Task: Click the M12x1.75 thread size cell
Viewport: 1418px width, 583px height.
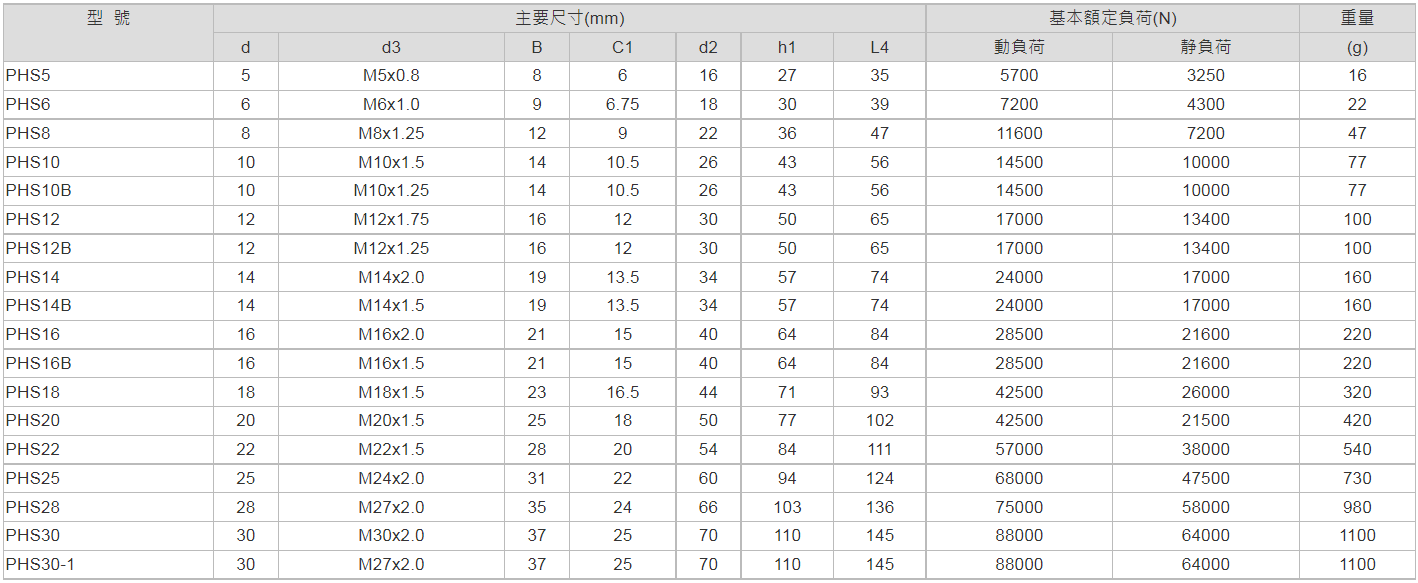Action: [391, 219]
